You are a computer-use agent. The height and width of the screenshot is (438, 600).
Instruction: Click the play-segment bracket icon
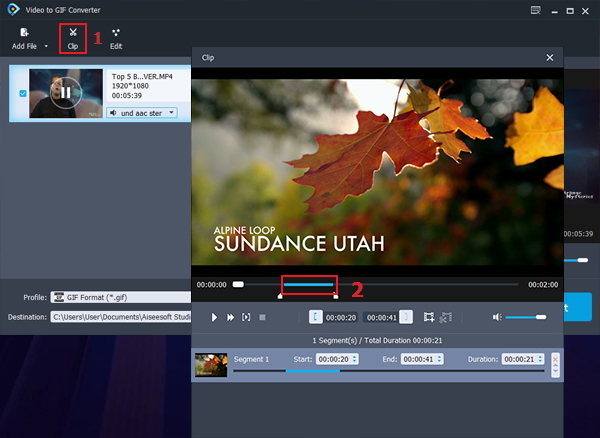tap(246, 317)
